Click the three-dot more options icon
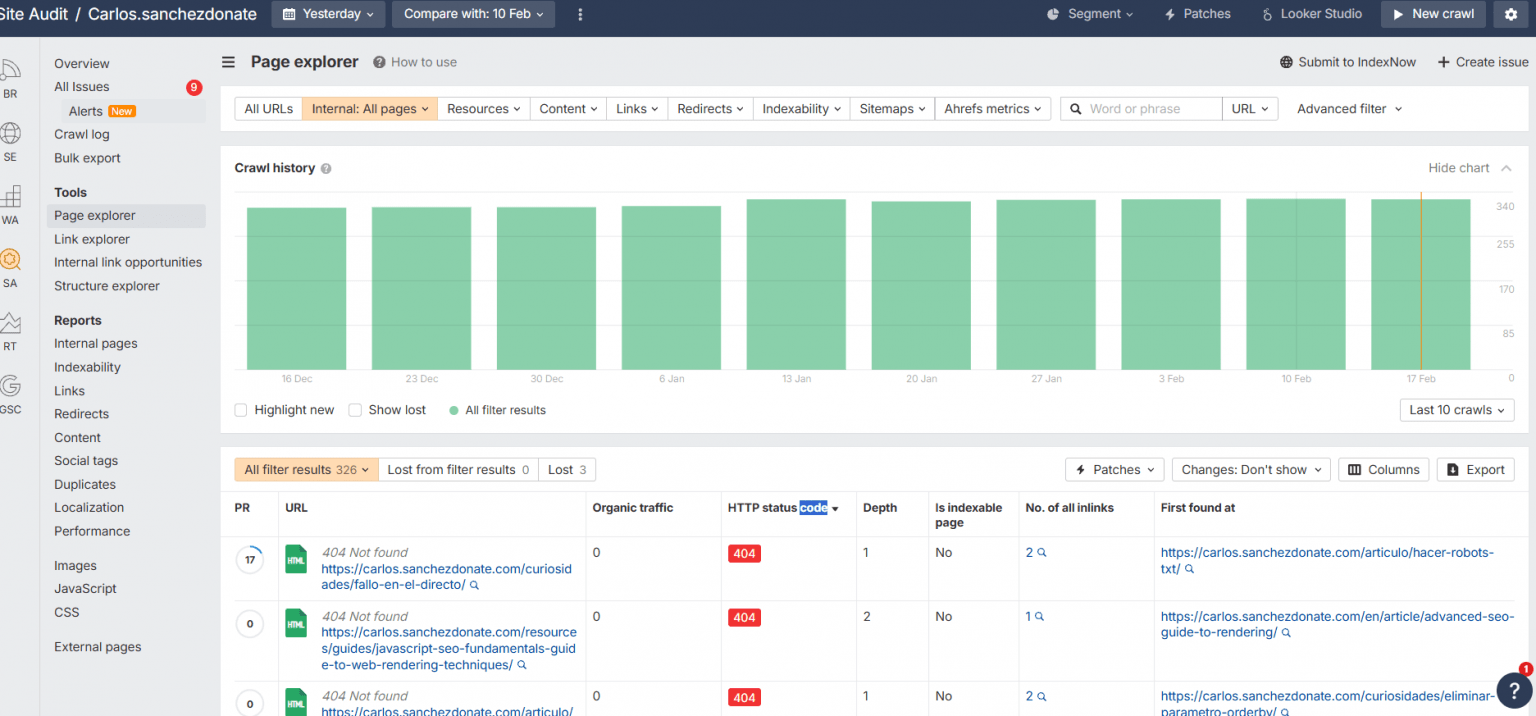Screen dimensions: 1536x716 coord(580,14)
